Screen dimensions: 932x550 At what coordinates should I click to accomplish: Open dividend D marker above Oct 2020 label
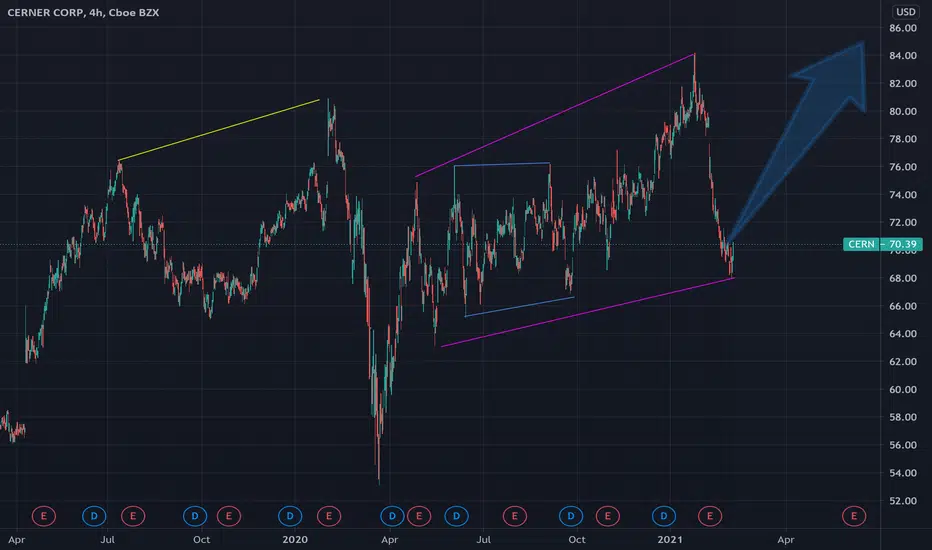[571, 516]
